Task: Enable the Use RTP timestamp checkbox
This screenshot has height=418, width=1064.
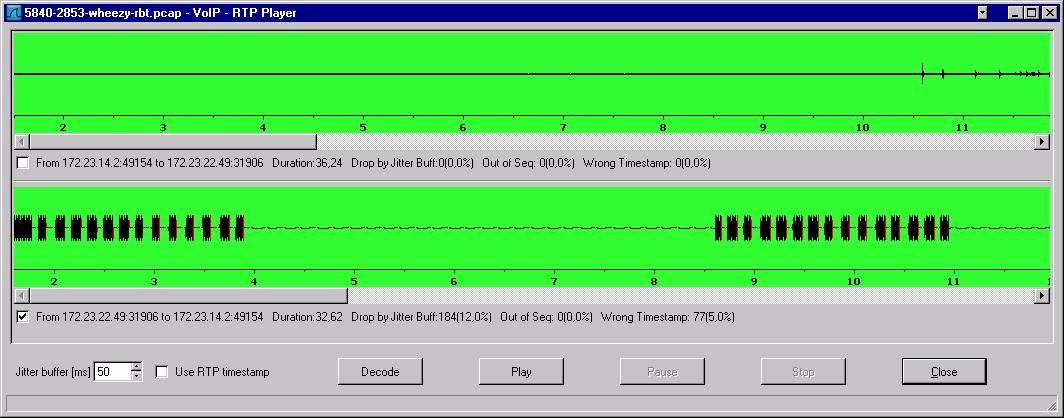Action: [x=162, y=372]
